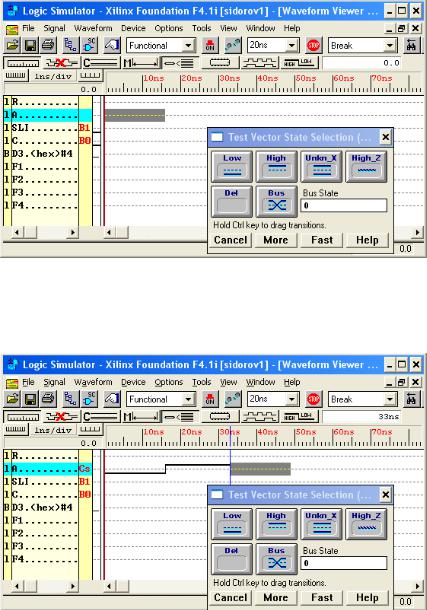The image size is (427, 610).
Task: Click the Bus state icon in lower dialog
Action: tap(276, 559)
